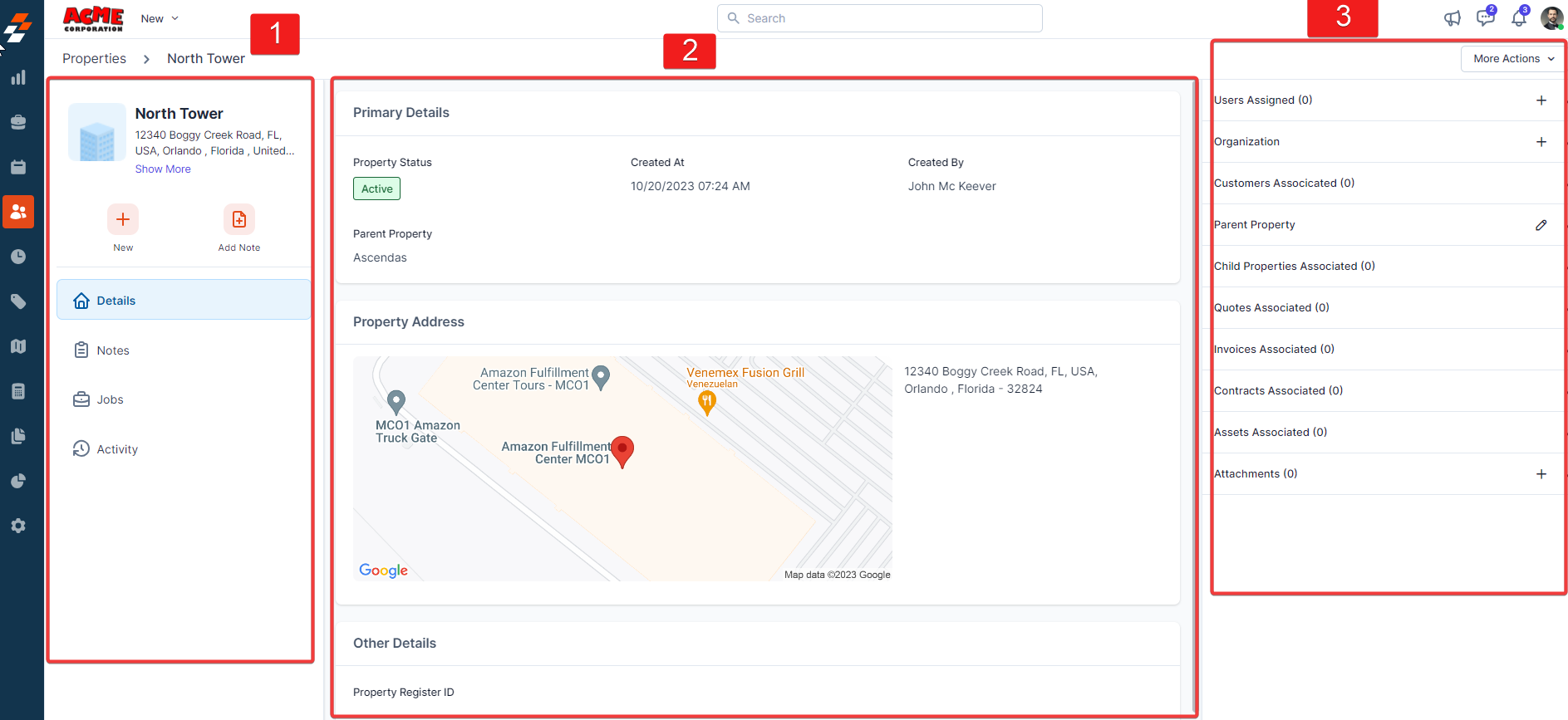Expand the More Actions dropdown

tap(1512, 59)
